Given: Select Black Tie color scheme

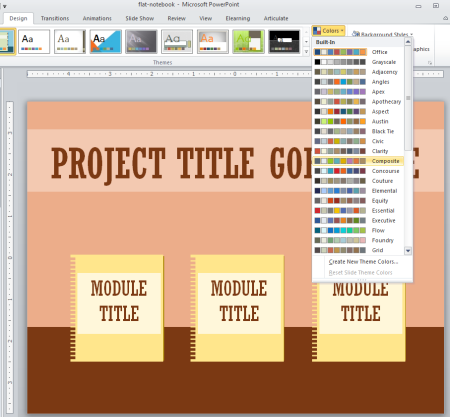Looking at the screenshot, I should 359,131.
